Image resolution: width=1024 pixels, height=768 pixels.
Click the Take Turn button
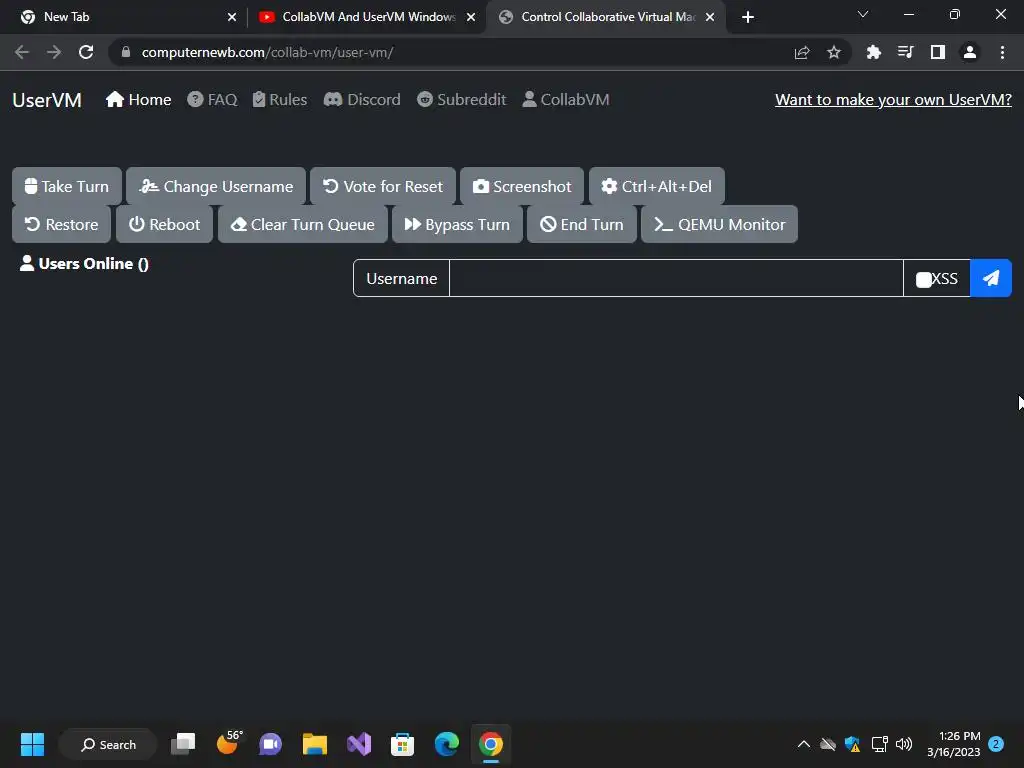click(x=67, y=186)
